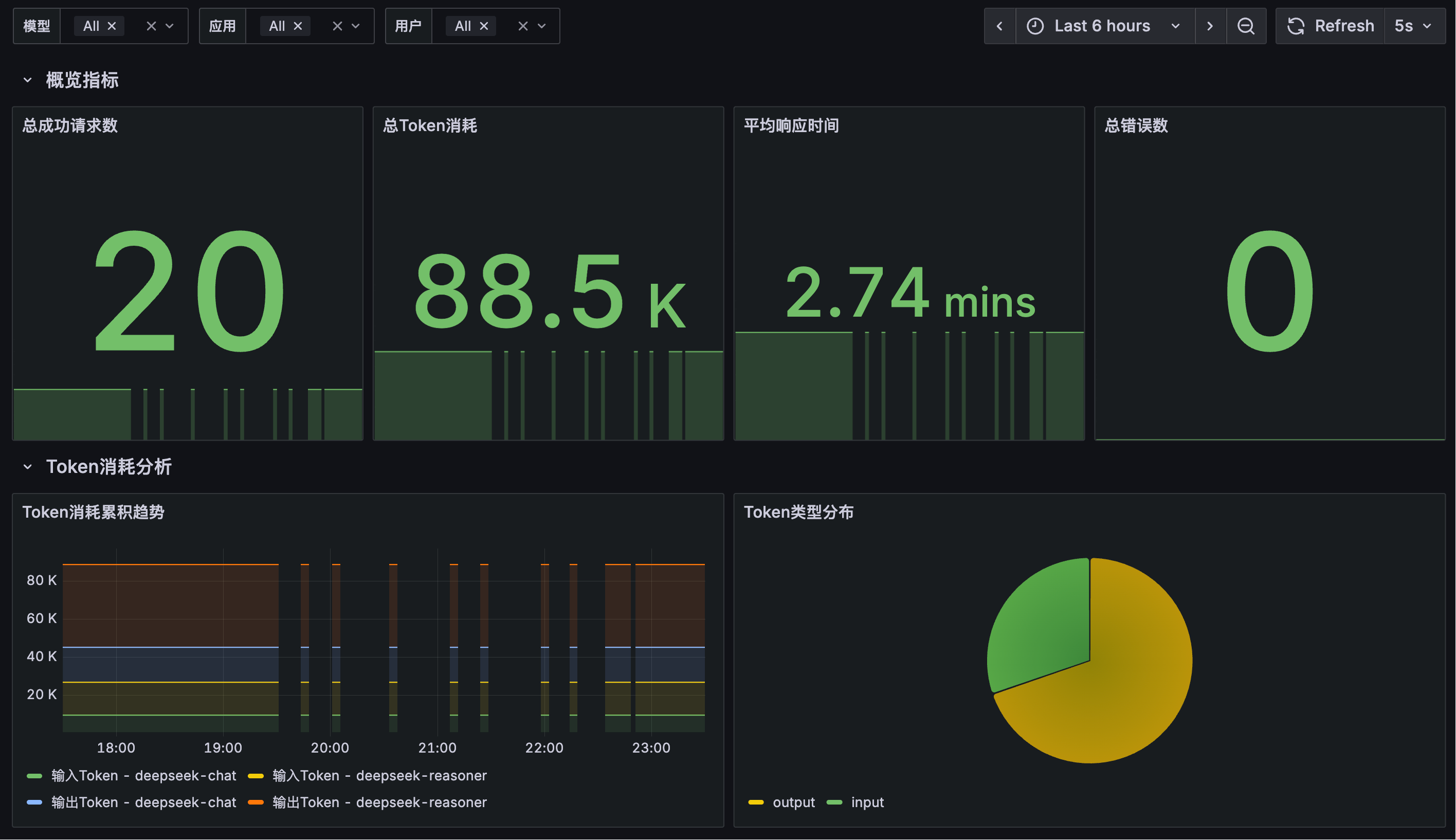The width and height of the screenshot is (1456, 840).
Task: Shift time range backward with left arrow
Action: [x=999, y=26]
